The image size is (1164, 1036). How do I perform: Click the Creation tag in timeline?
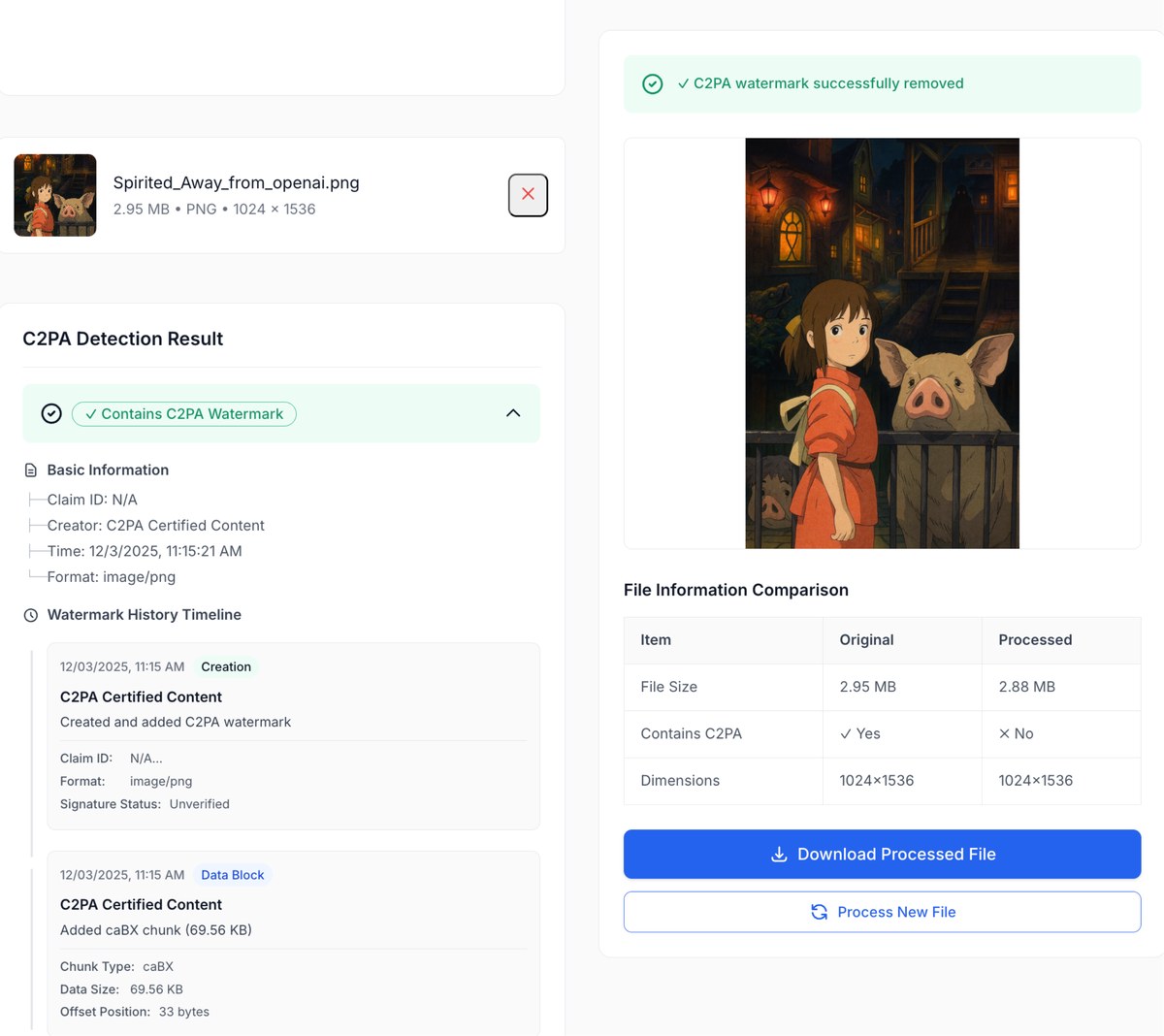tap(226, 667)
